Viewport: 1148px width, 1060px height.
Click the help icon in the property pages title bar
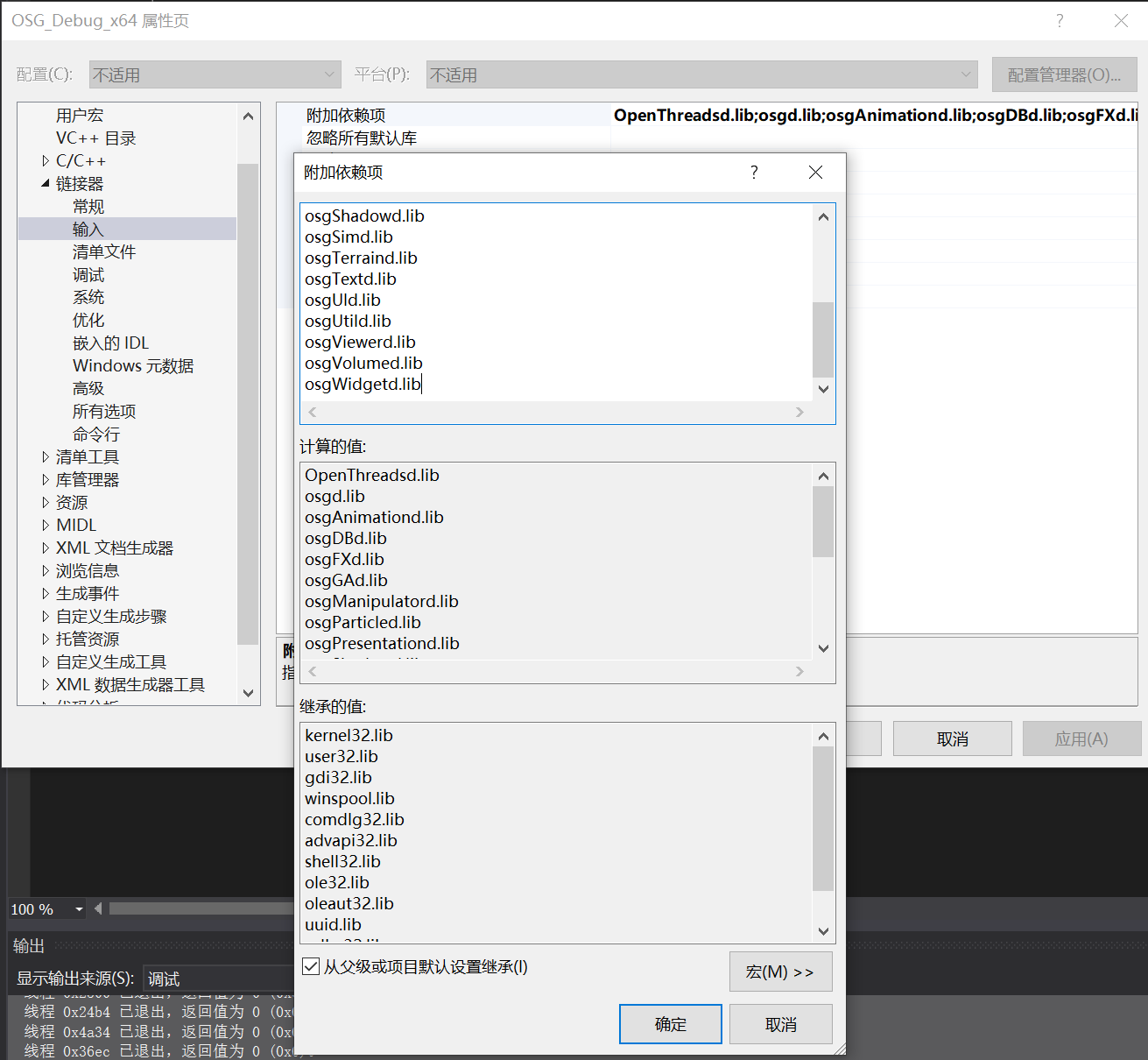coord(1059,20)
